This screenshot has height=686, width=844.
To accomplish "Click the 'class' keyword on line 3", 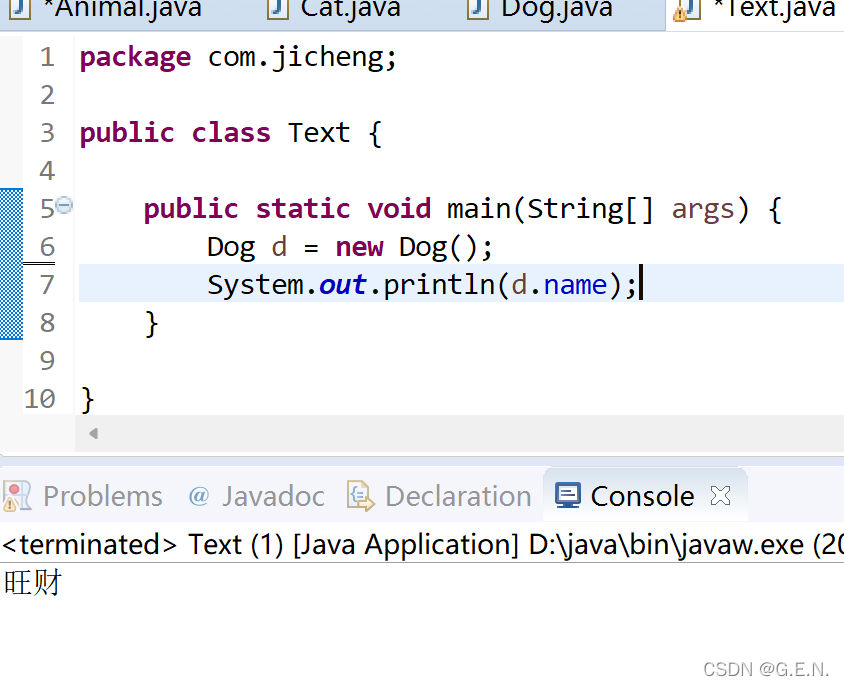I will tap(231, 132).
